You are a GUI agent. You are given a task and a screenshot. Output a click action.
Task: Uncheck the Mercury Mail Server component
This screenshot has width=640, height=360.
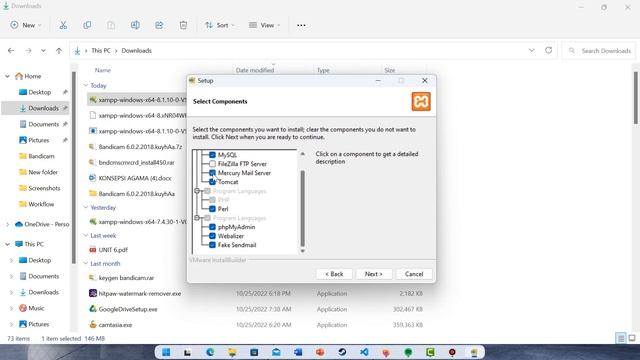(212, 173)
